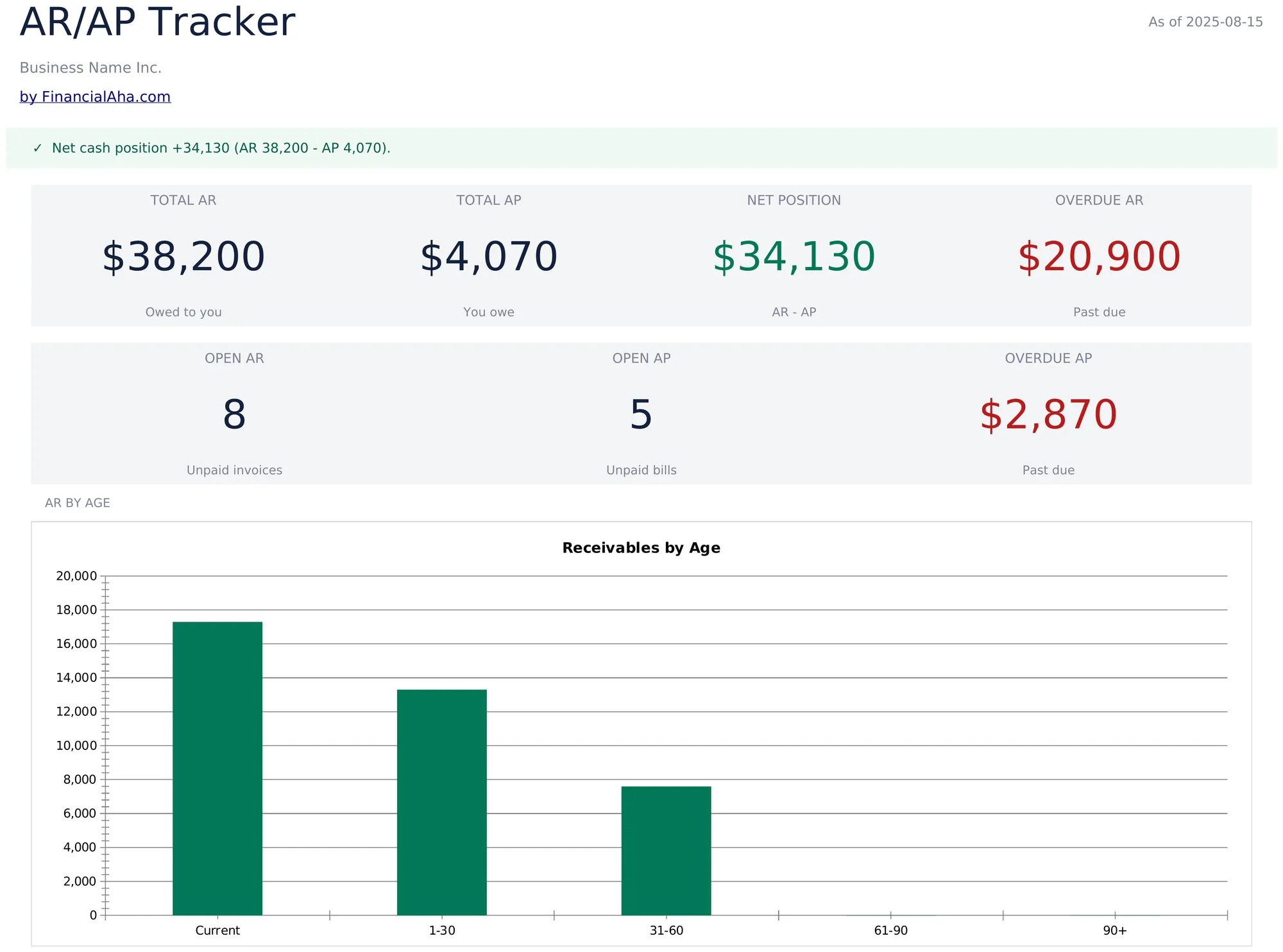The height and width of the screenshot is (952, 1283).
Task: Click the AR/AP Tracker title
Action: coord(157,22)
